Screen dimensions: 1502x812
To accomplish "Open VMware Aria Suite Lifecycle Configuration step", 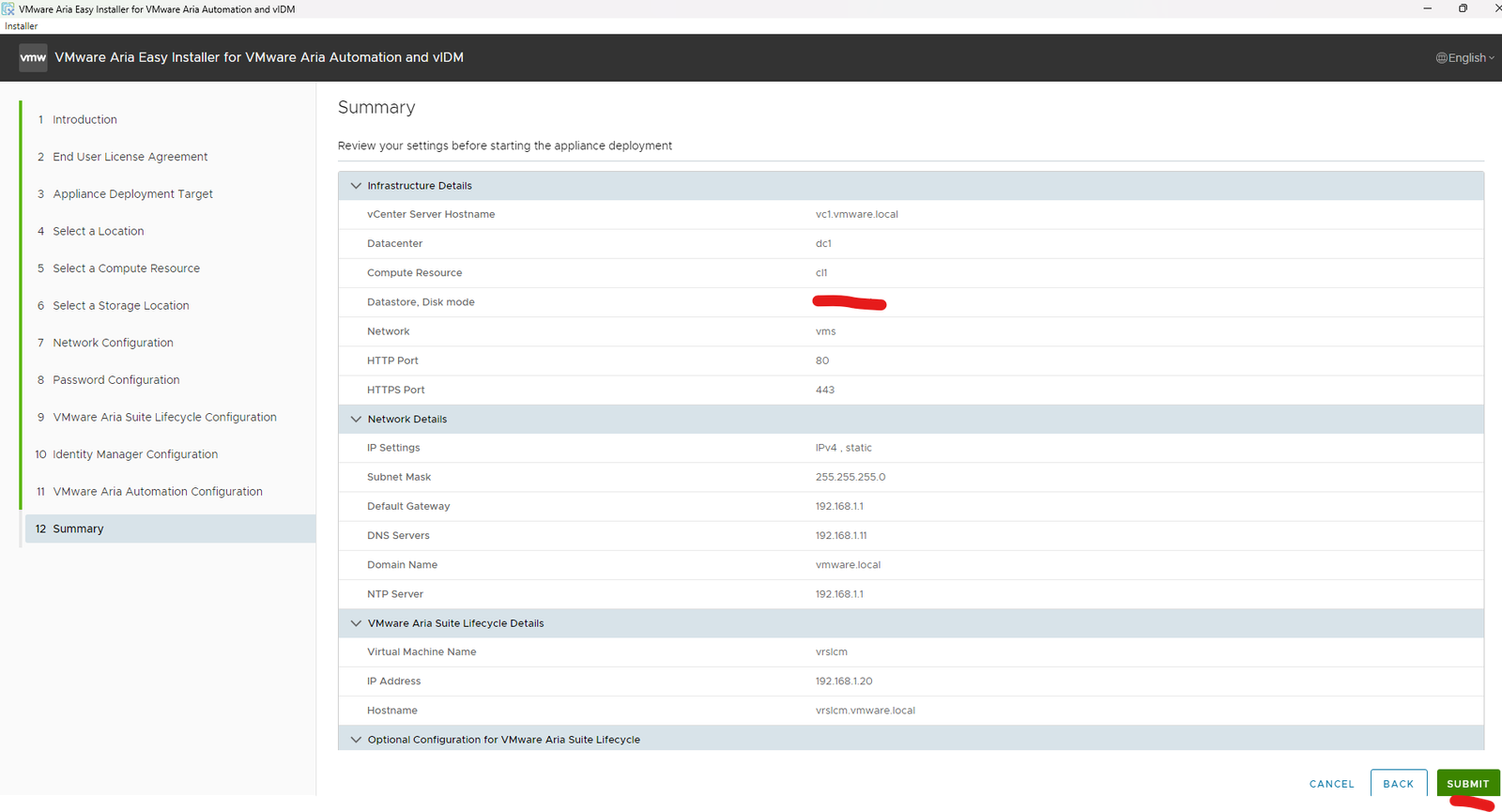I will pos(164,418).
